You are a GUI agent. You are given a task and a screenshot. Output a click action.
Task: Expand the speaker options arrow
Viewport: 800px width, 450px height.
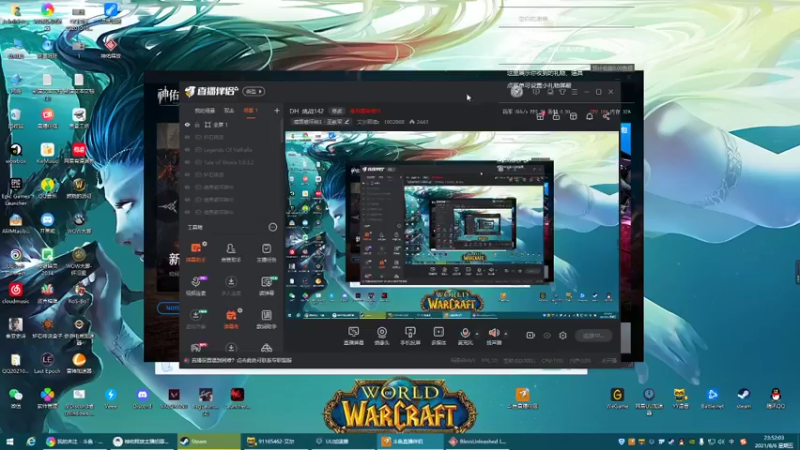click(x=506, y=334)
